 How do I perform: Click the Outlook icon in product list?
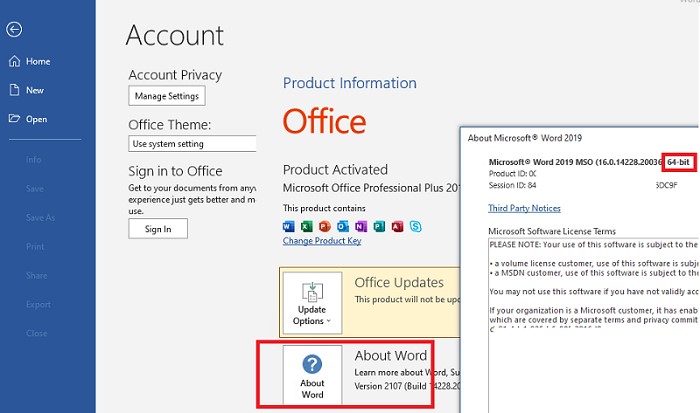[343, 226]
